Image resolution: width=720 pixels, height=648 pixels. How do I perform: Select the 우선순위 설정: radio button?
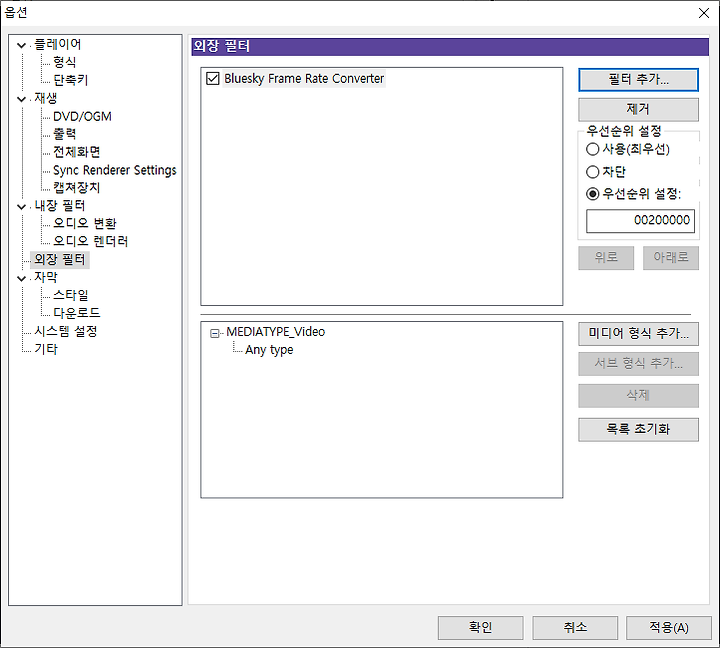coord(593,194)
